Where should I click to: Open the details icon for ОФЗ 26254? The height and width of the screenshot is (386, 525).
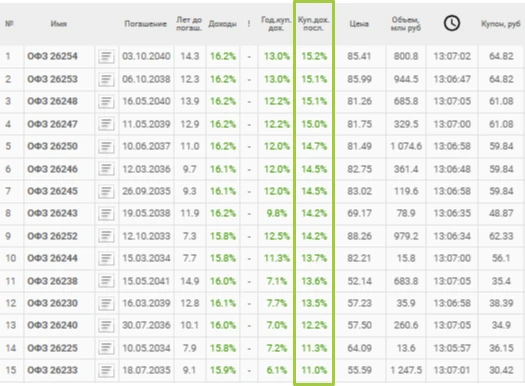point(106,56)
